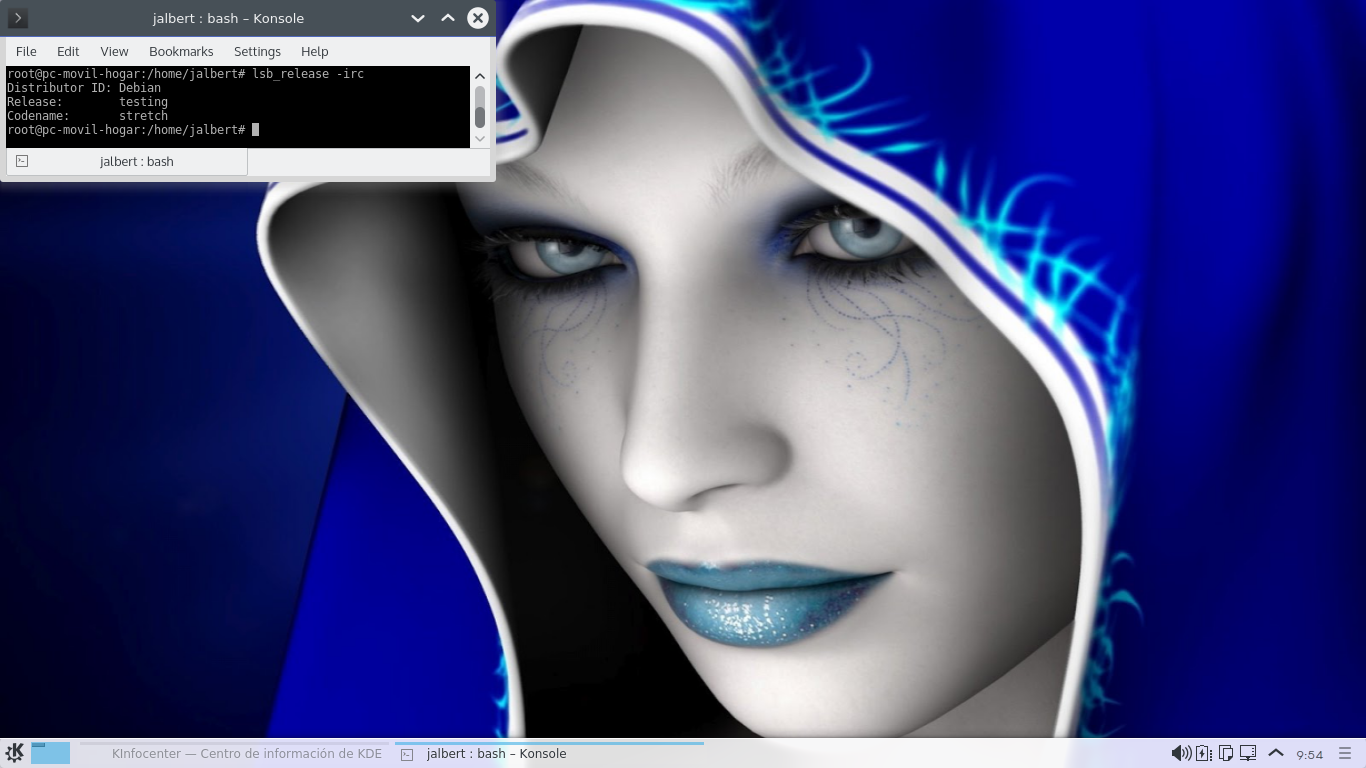1366x768 pixels.
Task: Expand hidden system tray icons
Action: 1276,753
